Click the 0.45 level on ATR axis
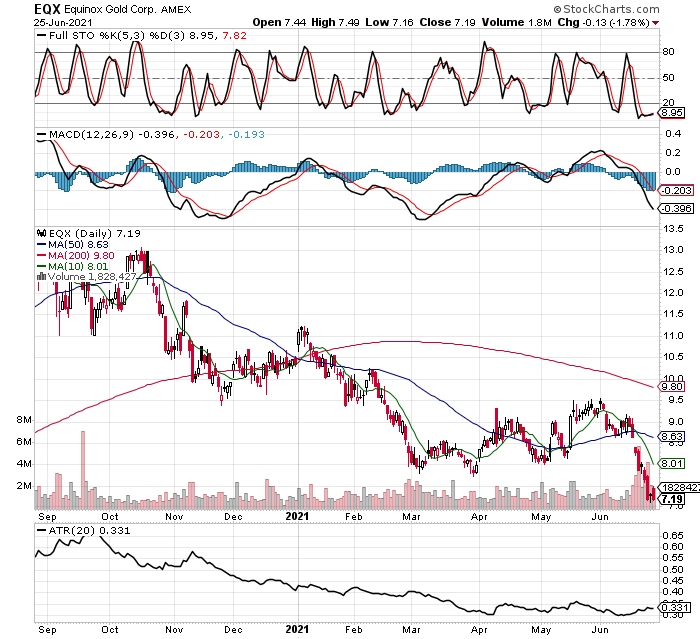This screenshot has height=639, width=700. point(673,581)
